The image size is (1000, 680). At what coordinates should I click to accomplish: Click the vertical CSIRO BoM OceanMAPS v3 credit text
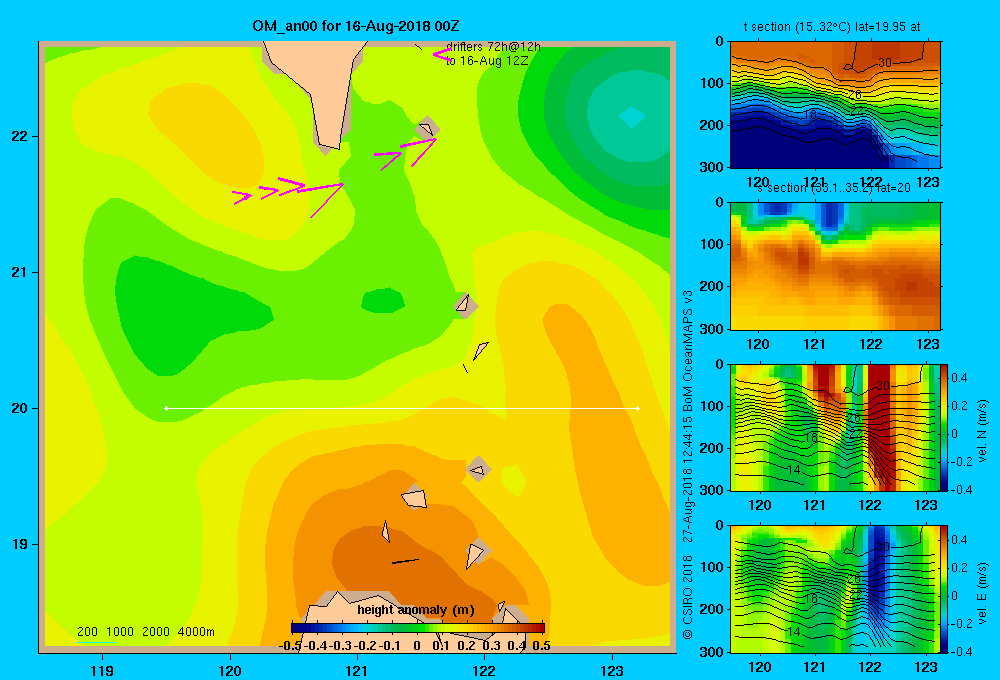[x=688, y=464]
